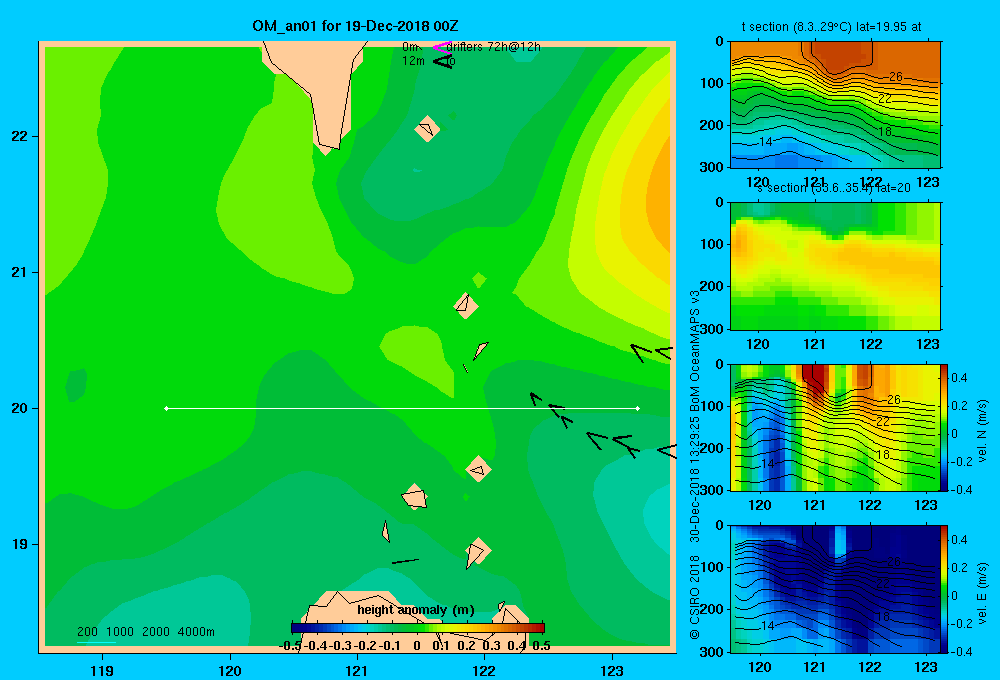Open the salinity section panel
The width and height of the screenshot is (1000, 680).
tap(835, 266)
